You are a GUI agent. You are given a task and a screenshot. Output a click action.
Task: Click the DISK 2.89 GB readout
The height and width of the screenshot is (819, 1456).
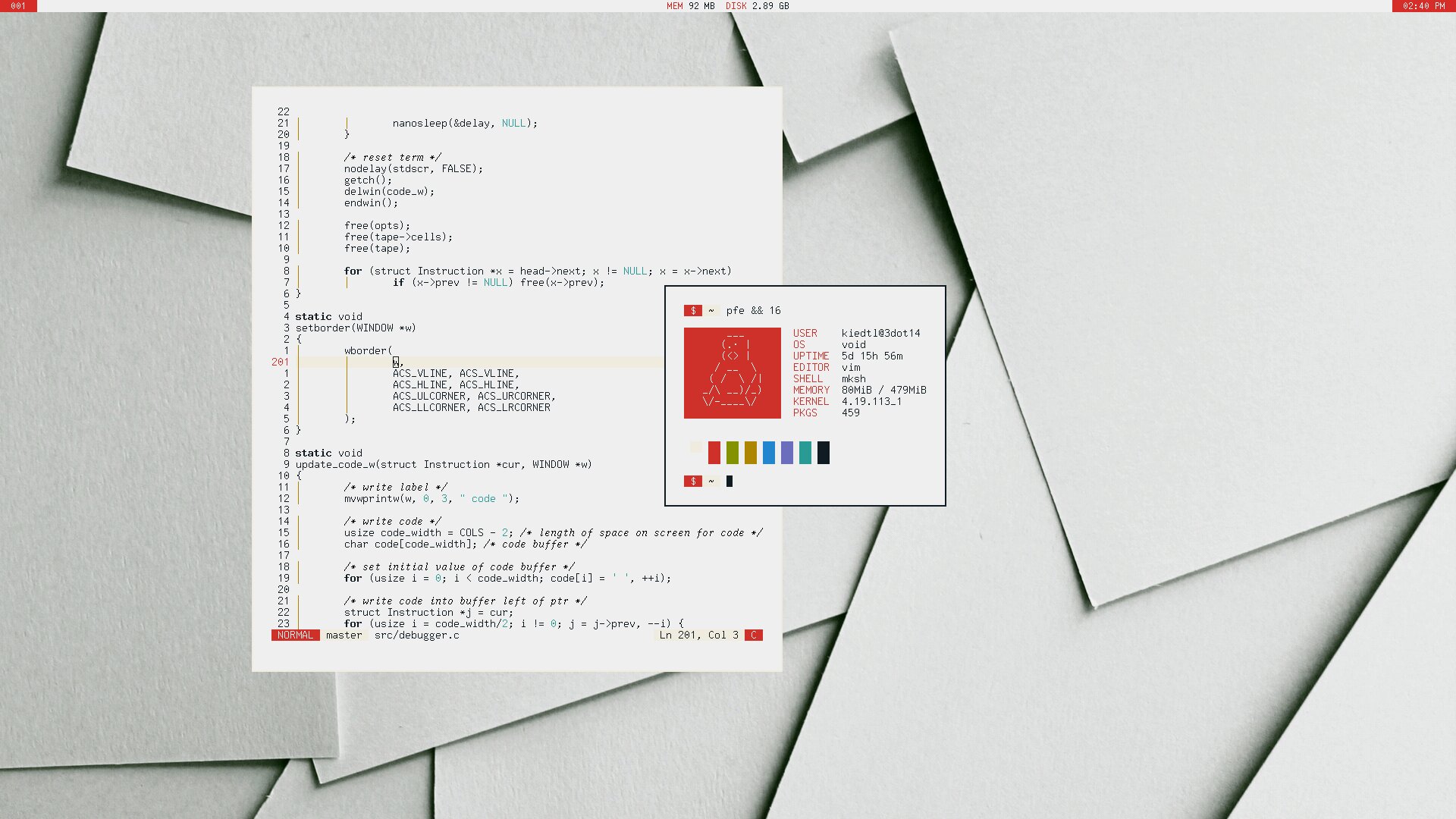(757, 6)
